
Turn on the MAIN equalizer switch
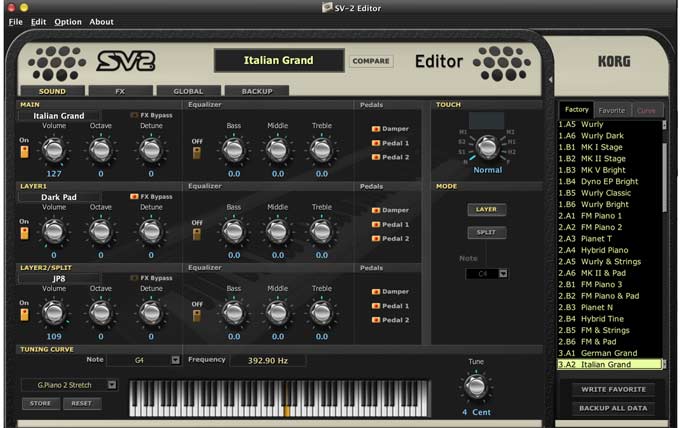pos(197,153)
